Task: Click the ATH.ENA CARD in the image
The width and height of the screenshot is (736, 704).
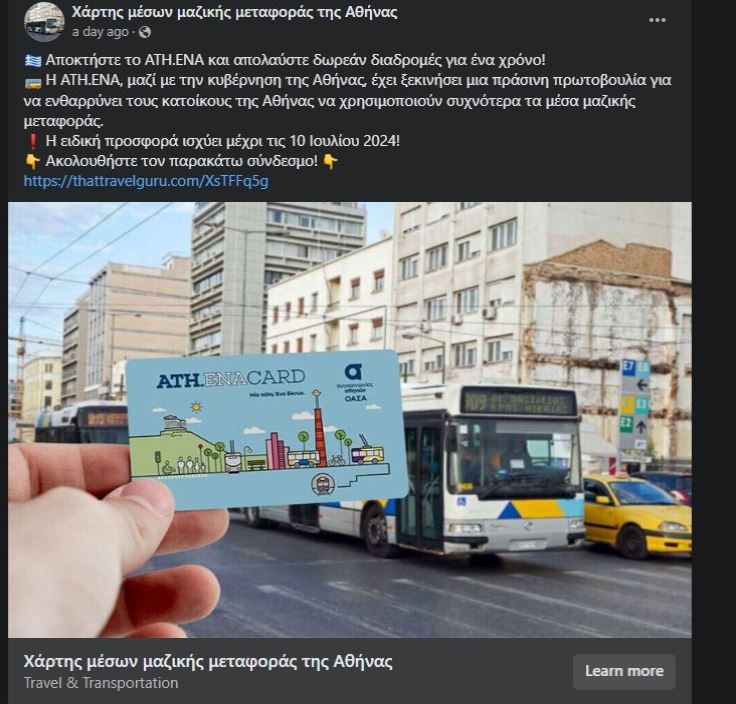Action: [267, 428]
